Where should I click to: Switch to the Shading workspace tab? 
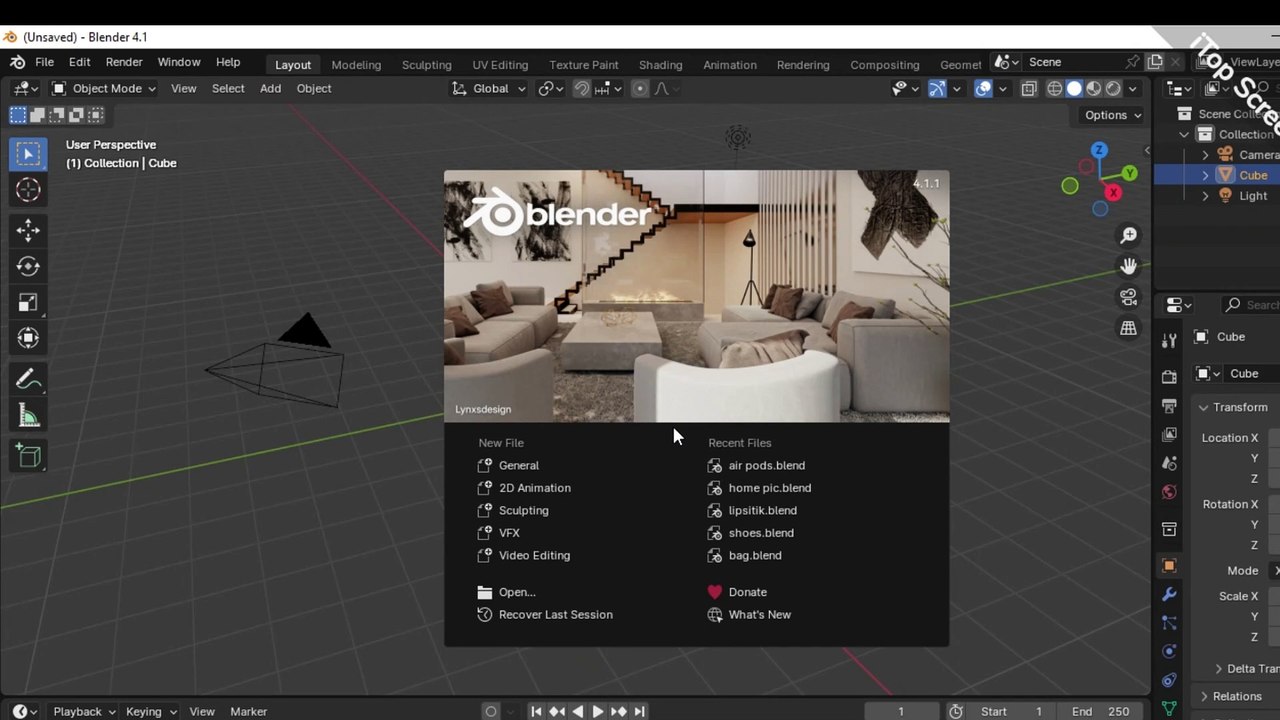(660, 64)
